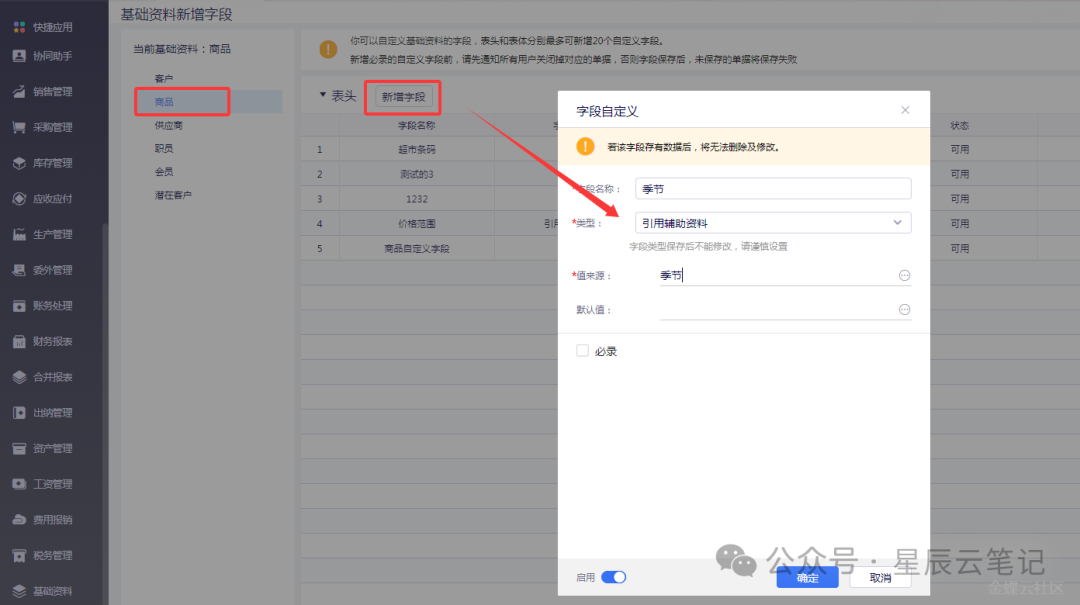Select the 生产管理 factory icon
Viewport: 1080px width, 605px height.
coord(19,235)
